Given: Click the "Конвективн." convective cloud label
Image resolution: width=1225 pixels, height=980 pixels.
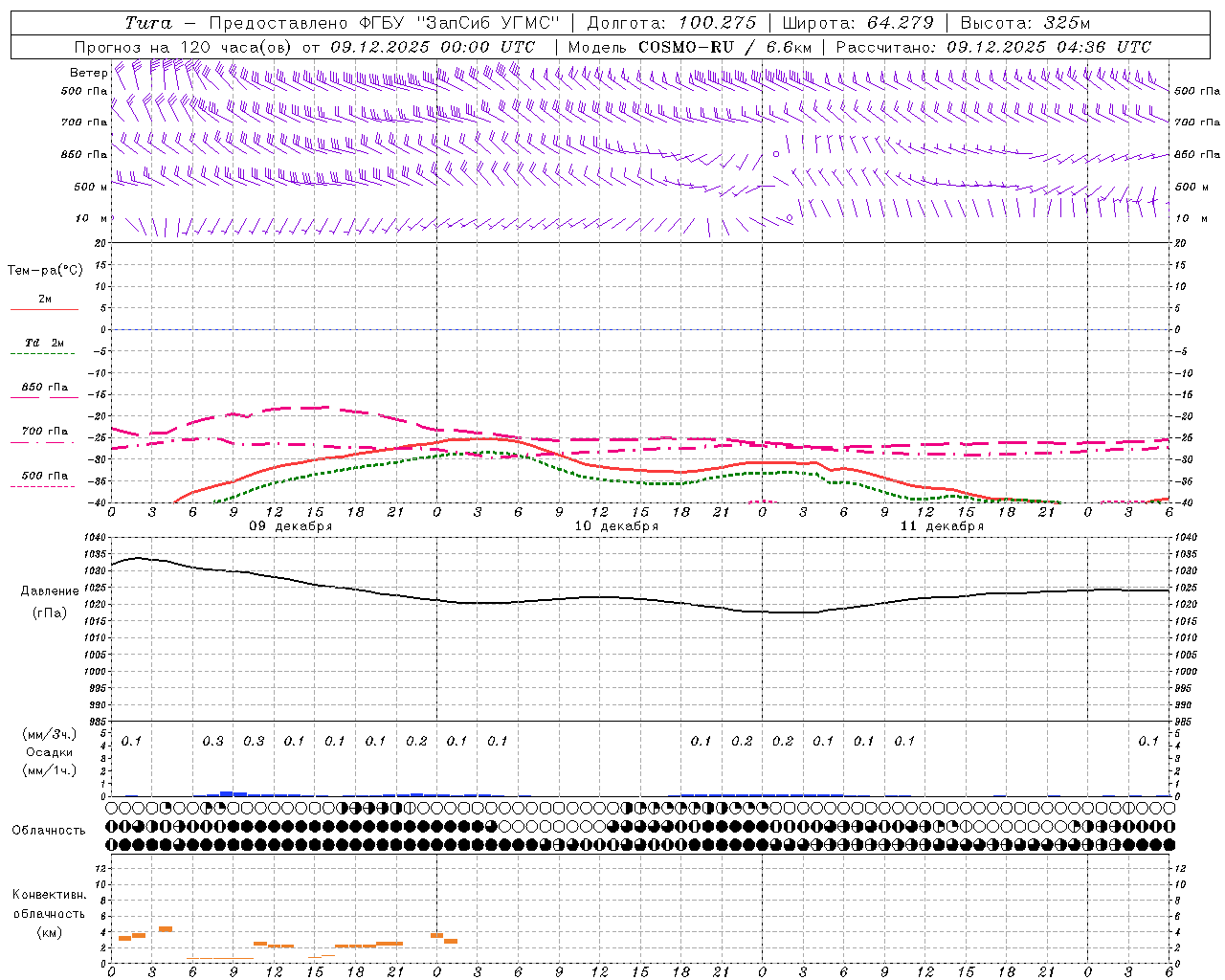Looking at the screenshot, I should coord(49,895).
